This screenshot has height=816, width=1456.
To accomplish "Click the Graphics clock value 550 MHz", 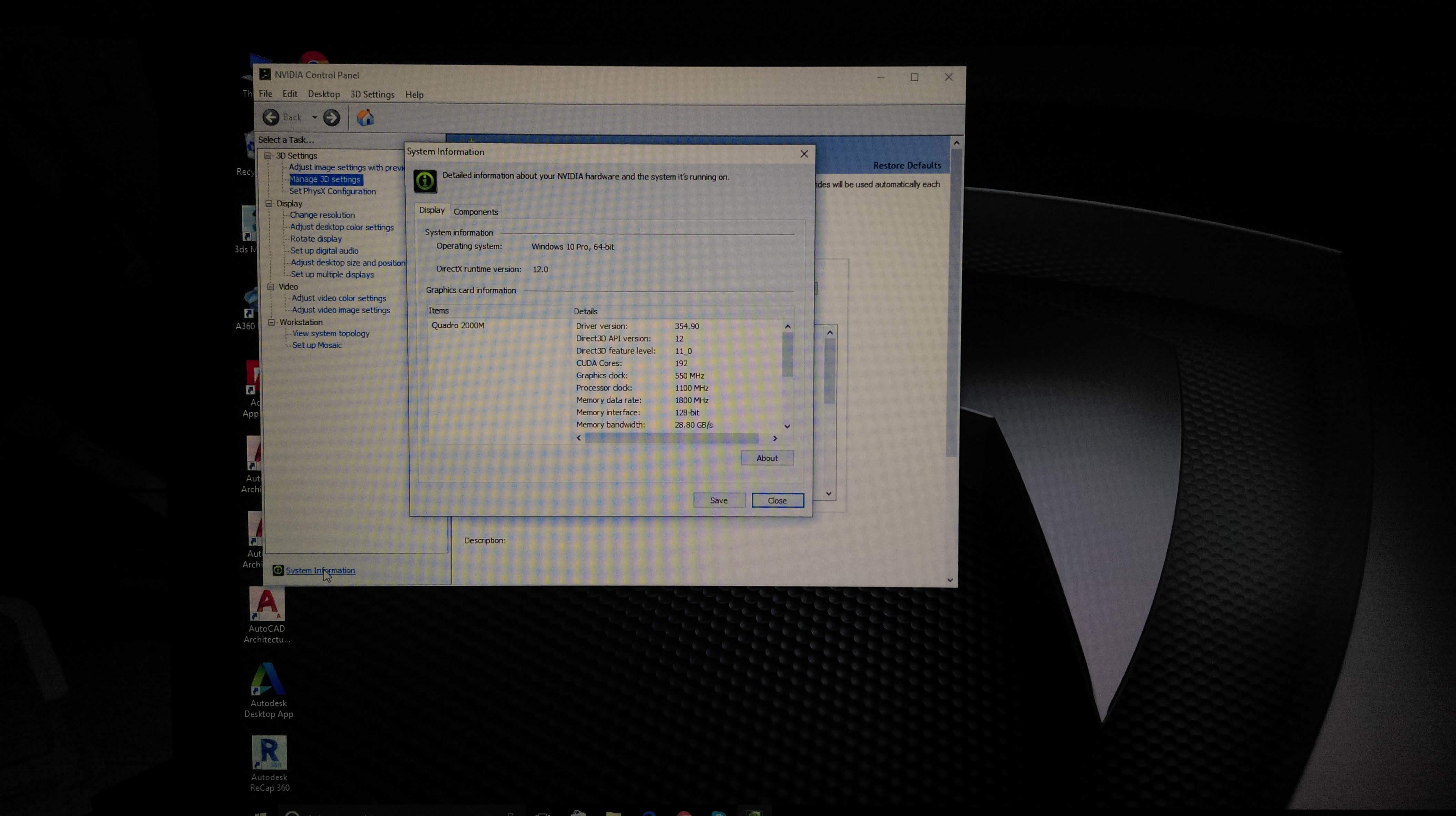I will point(689,375).
